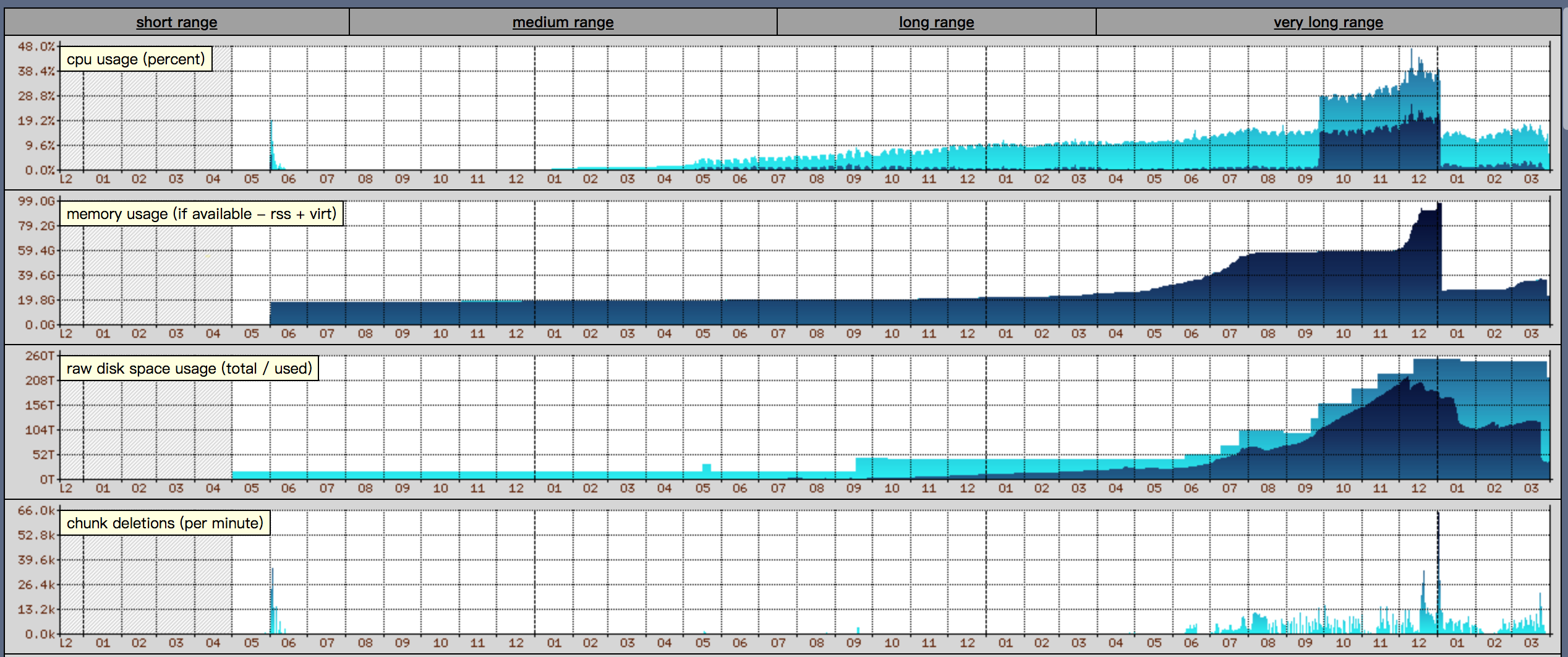The width and height of the screenshot is (1568, 657).
Task: Open the short range column header link
Action: tap(176, 22)
